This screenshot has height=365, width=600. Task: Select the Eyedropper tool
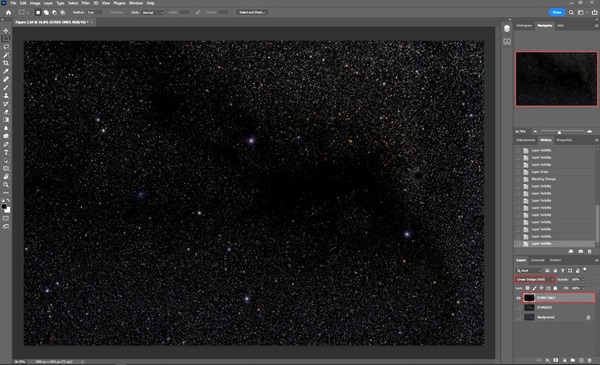[6, 71]
